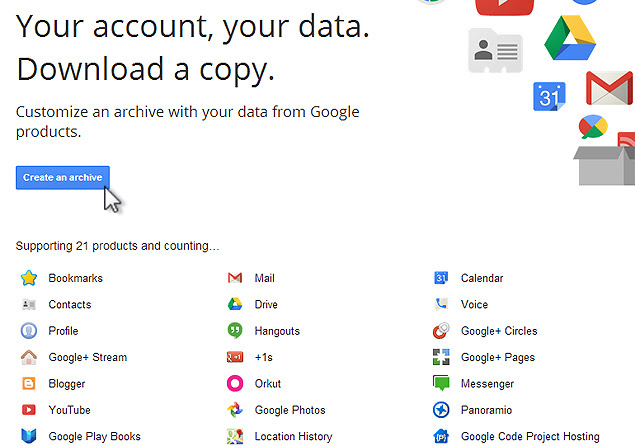Select the YouTube play icon in list
The width and height of the screenshot is (635, 446).
coord(29,410)
